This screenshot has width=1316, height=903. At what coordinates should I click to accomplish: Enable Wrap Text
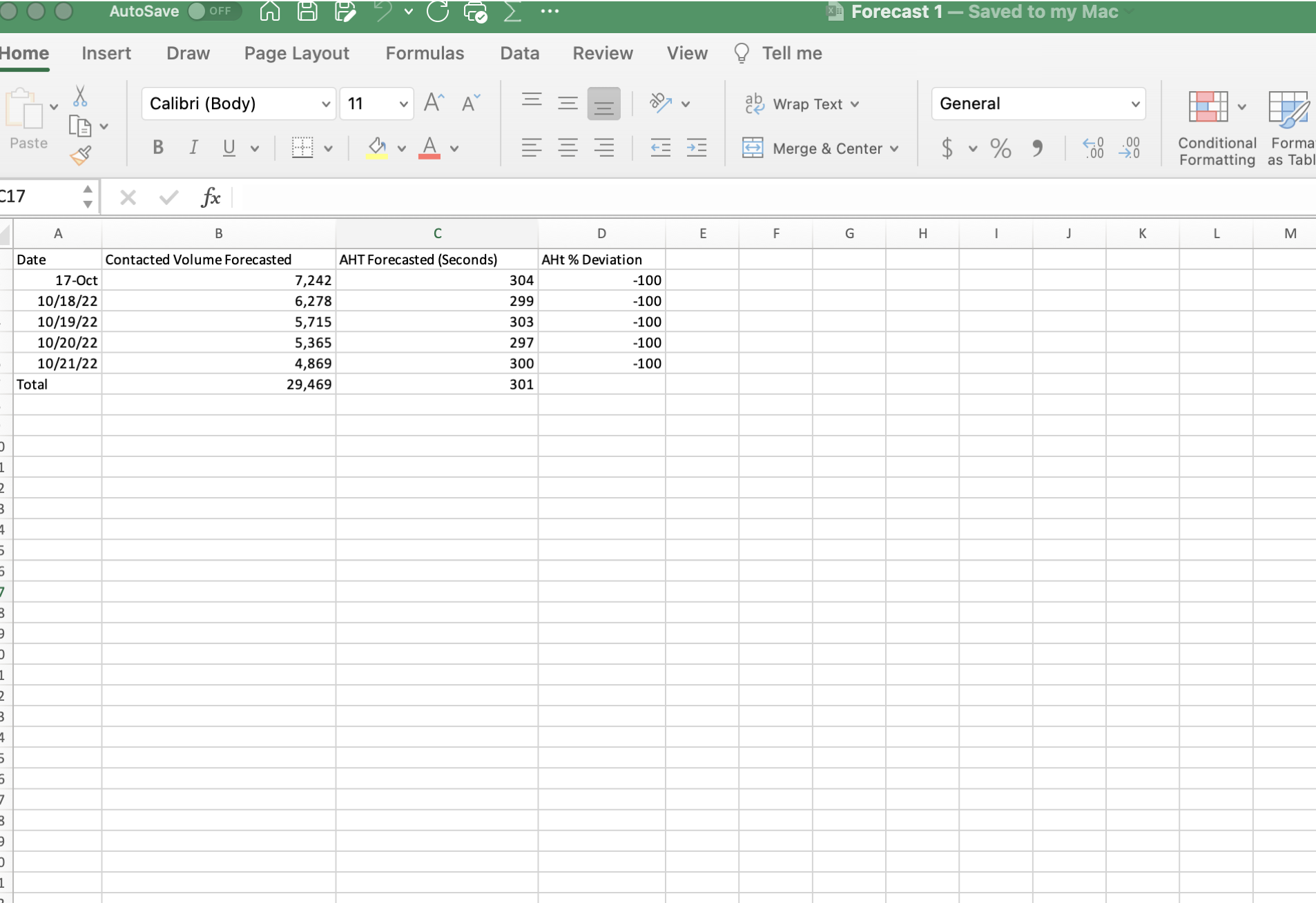point(801,104)
